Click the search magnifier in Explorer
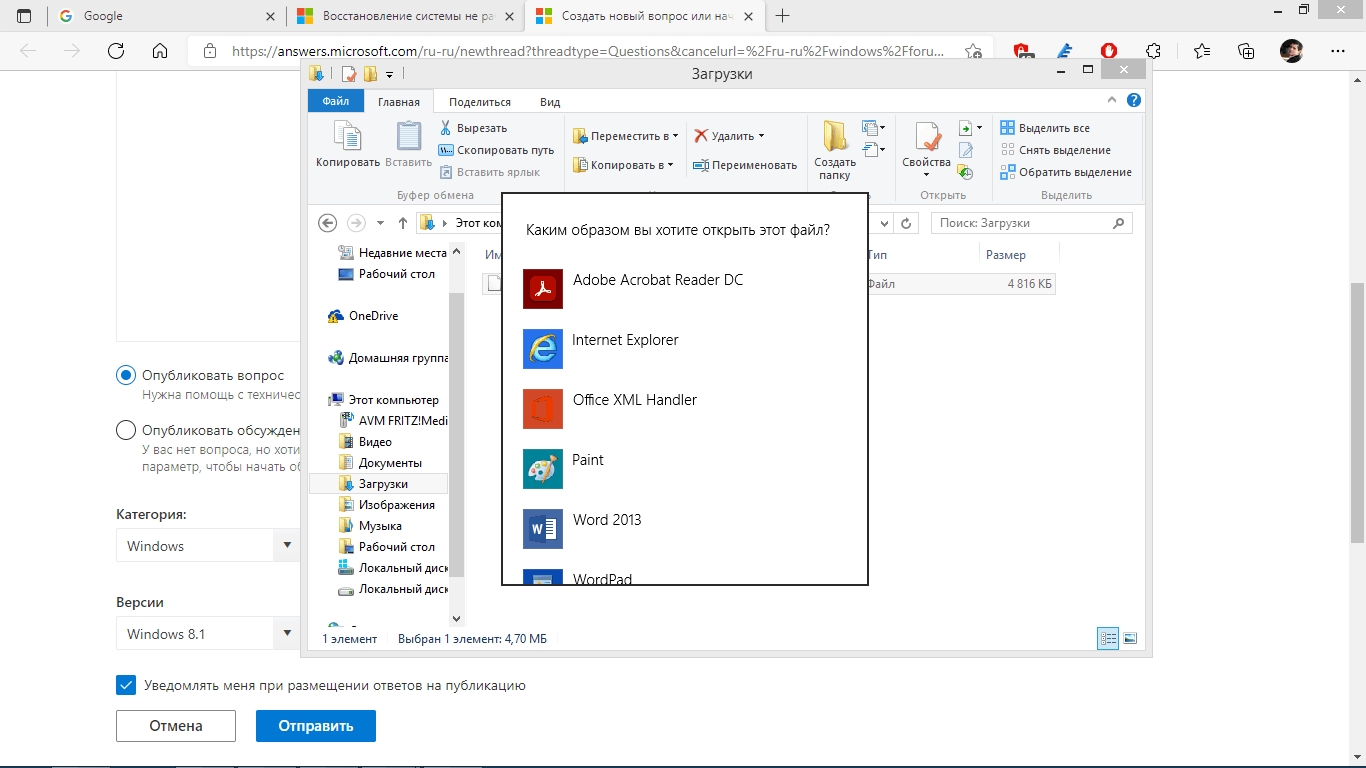Screen dimensions: 1366x768 [1120, 223]
